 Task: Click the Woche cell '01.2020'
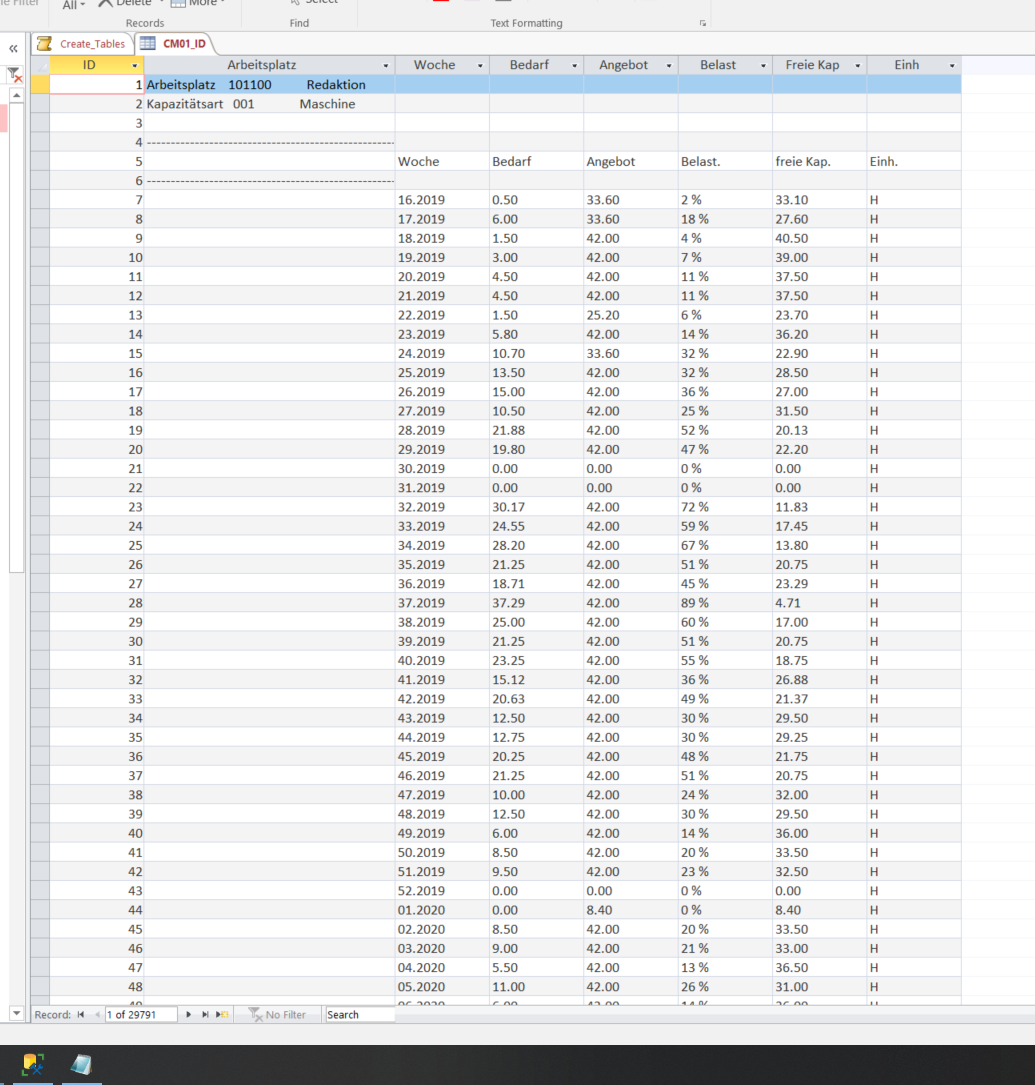click(442, 910)
